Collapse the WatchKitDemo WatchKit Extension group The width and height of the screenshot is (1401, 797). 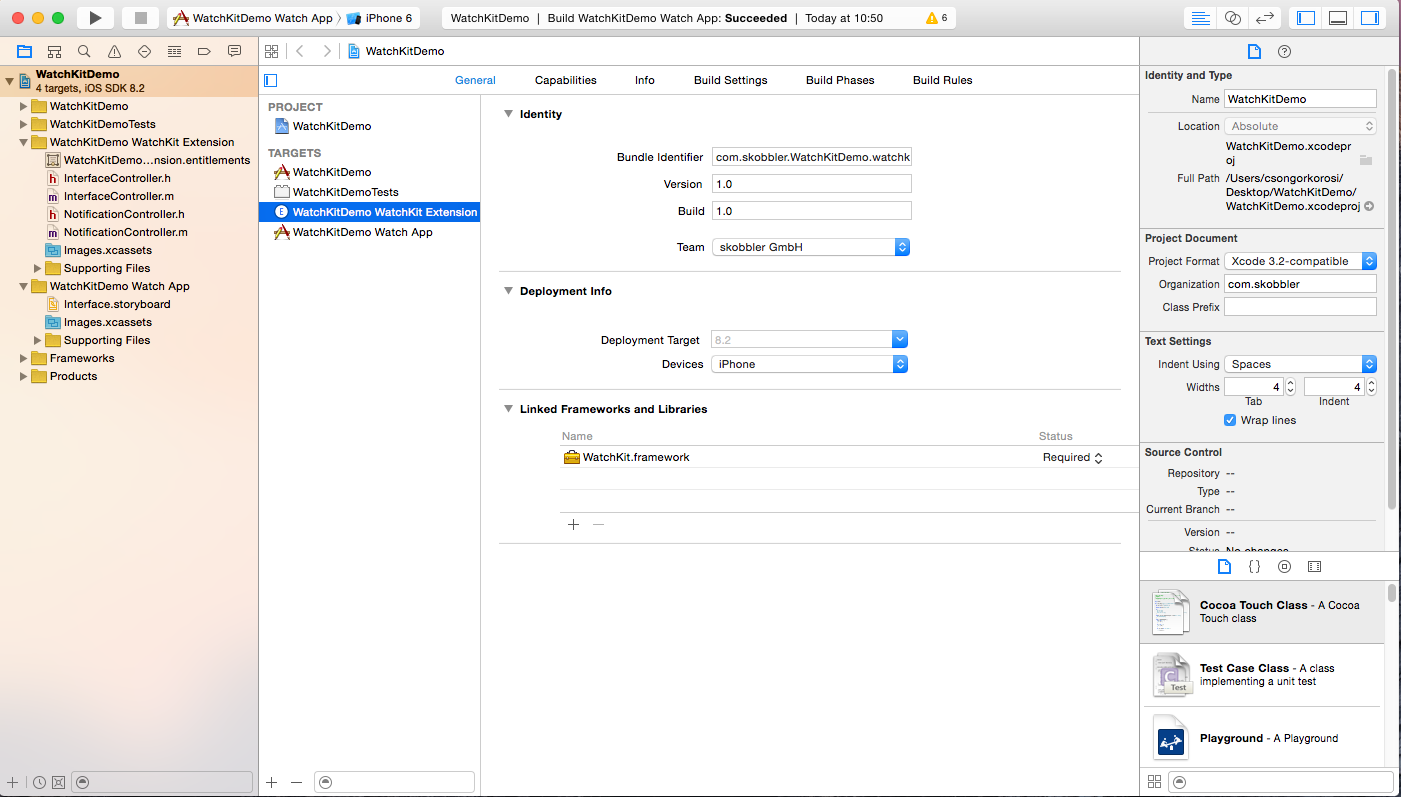tap(24, 142)
